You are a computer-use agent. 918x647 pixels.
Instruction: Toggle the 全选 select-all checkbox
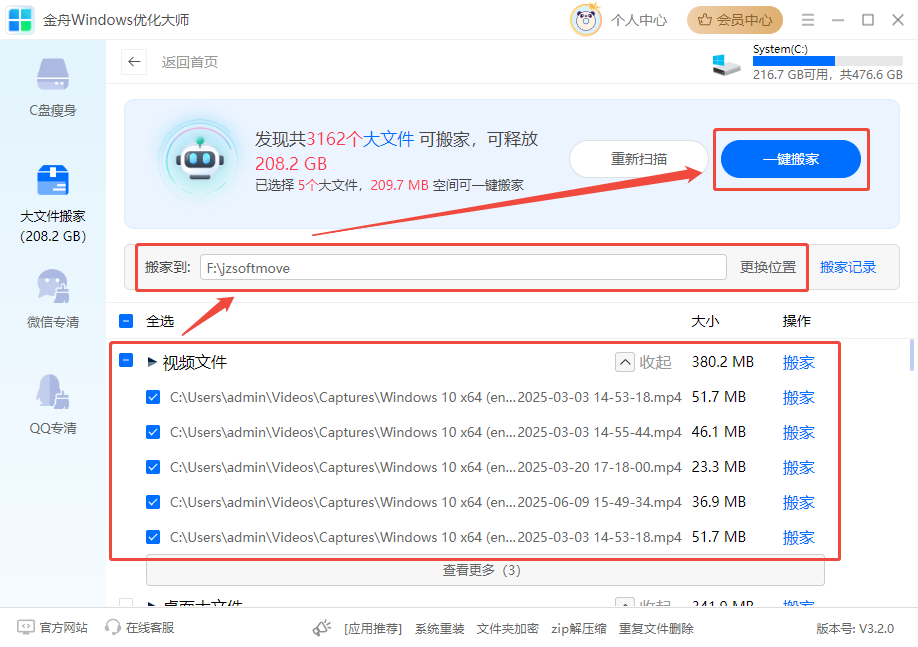coord(126,321)
